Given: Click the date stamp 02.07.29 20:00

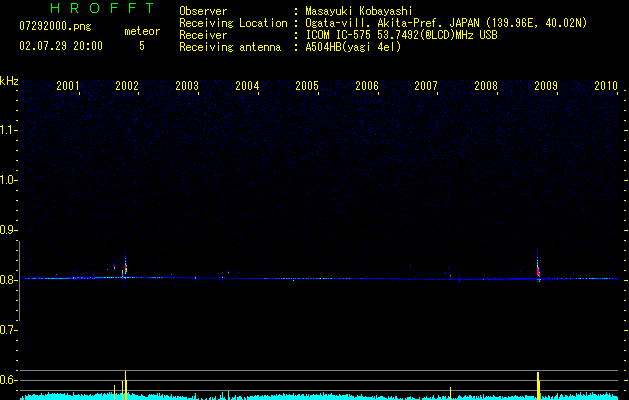Looking at the screenshot, I should click(x=61, y=46).
